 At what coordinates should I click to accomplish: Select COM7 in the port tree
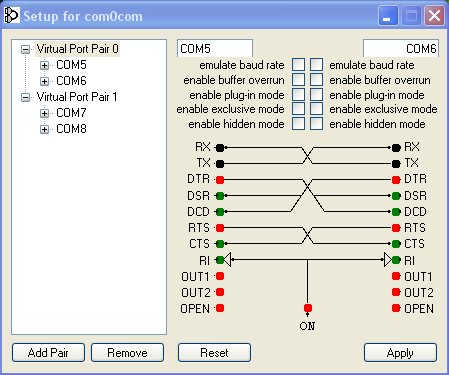click(x=71, y=113)
